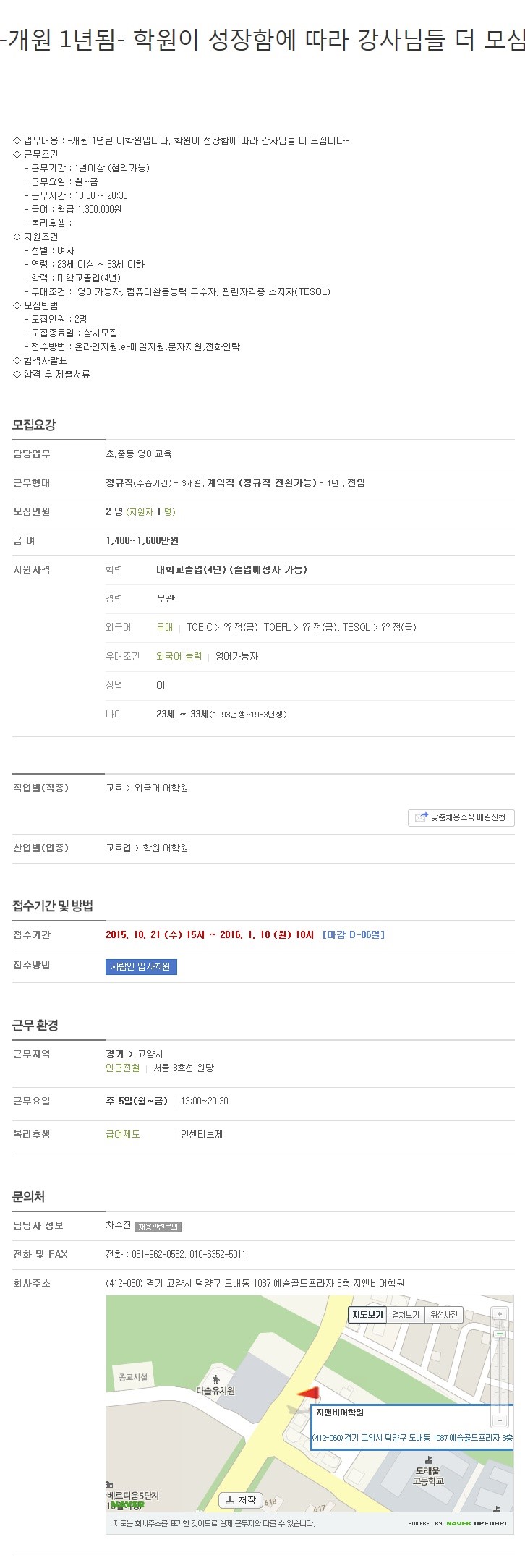Screen dimensions: 525x1568
Task: Switch map to 지도보기 view
Action: coord(367,1315)
